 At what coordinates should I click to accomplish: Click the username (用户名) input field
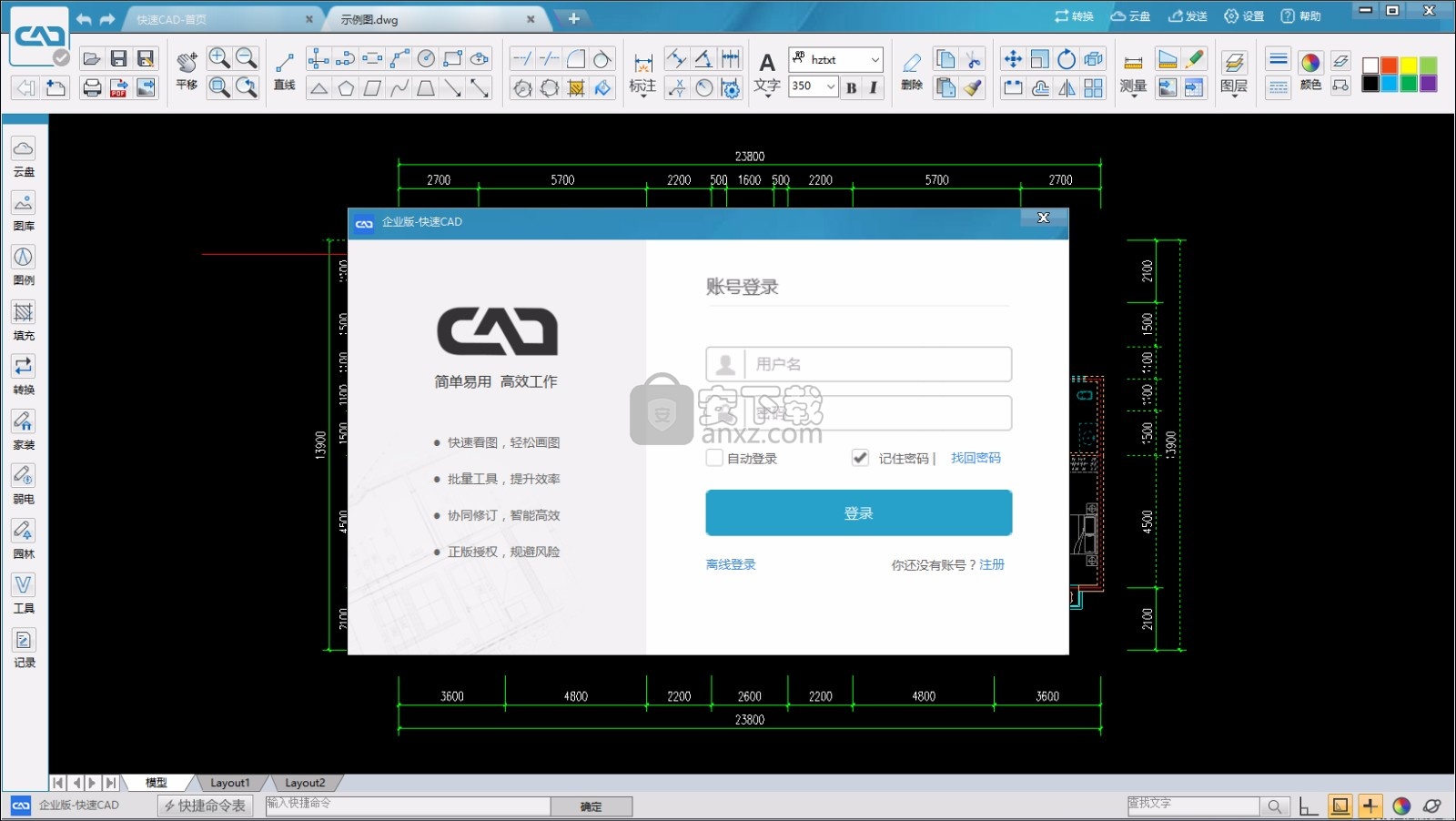(859, 364)
